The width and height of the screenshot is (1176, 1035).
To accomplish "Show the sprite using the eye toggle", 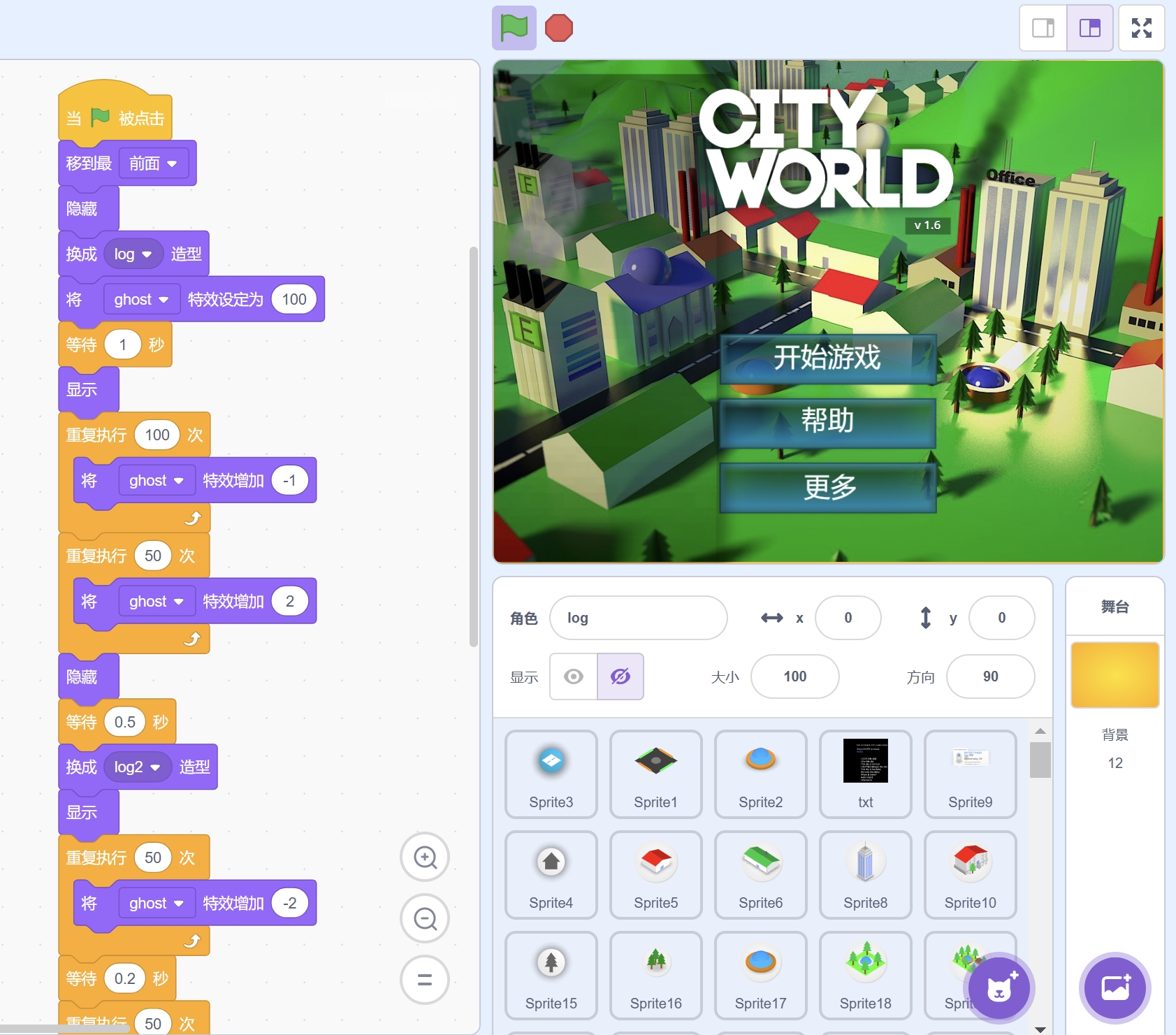I will click(574, 676).
